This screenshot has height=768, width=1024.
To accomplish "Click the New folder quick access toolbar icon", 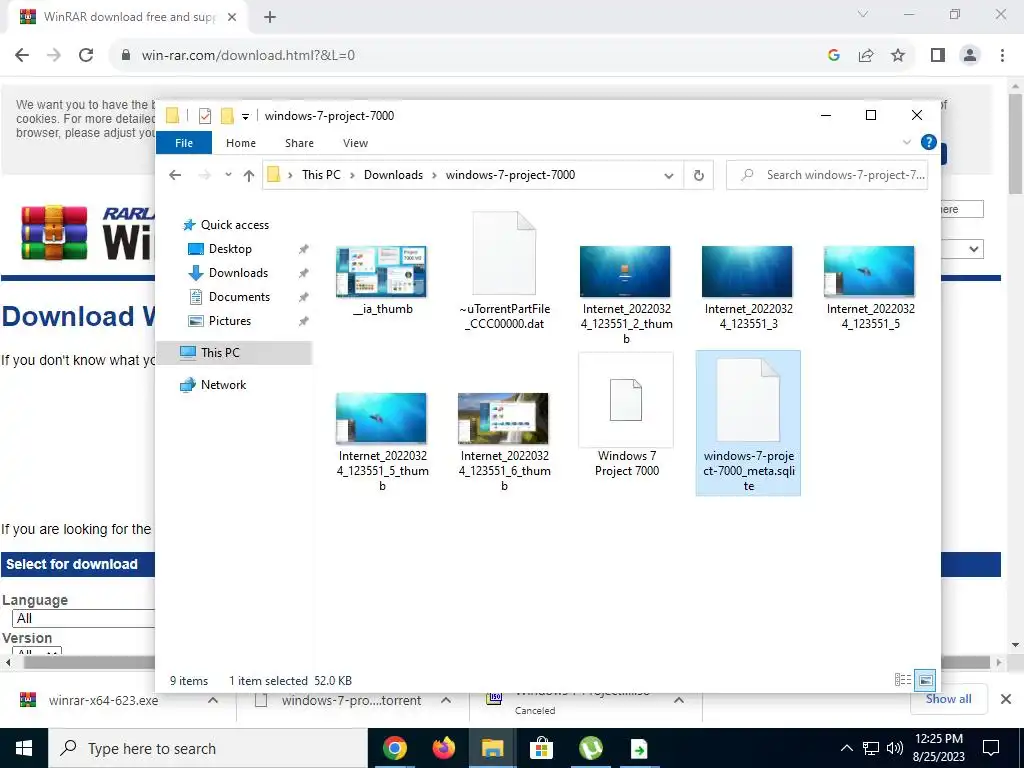I will pyautogui.click(x=227, y=116).
